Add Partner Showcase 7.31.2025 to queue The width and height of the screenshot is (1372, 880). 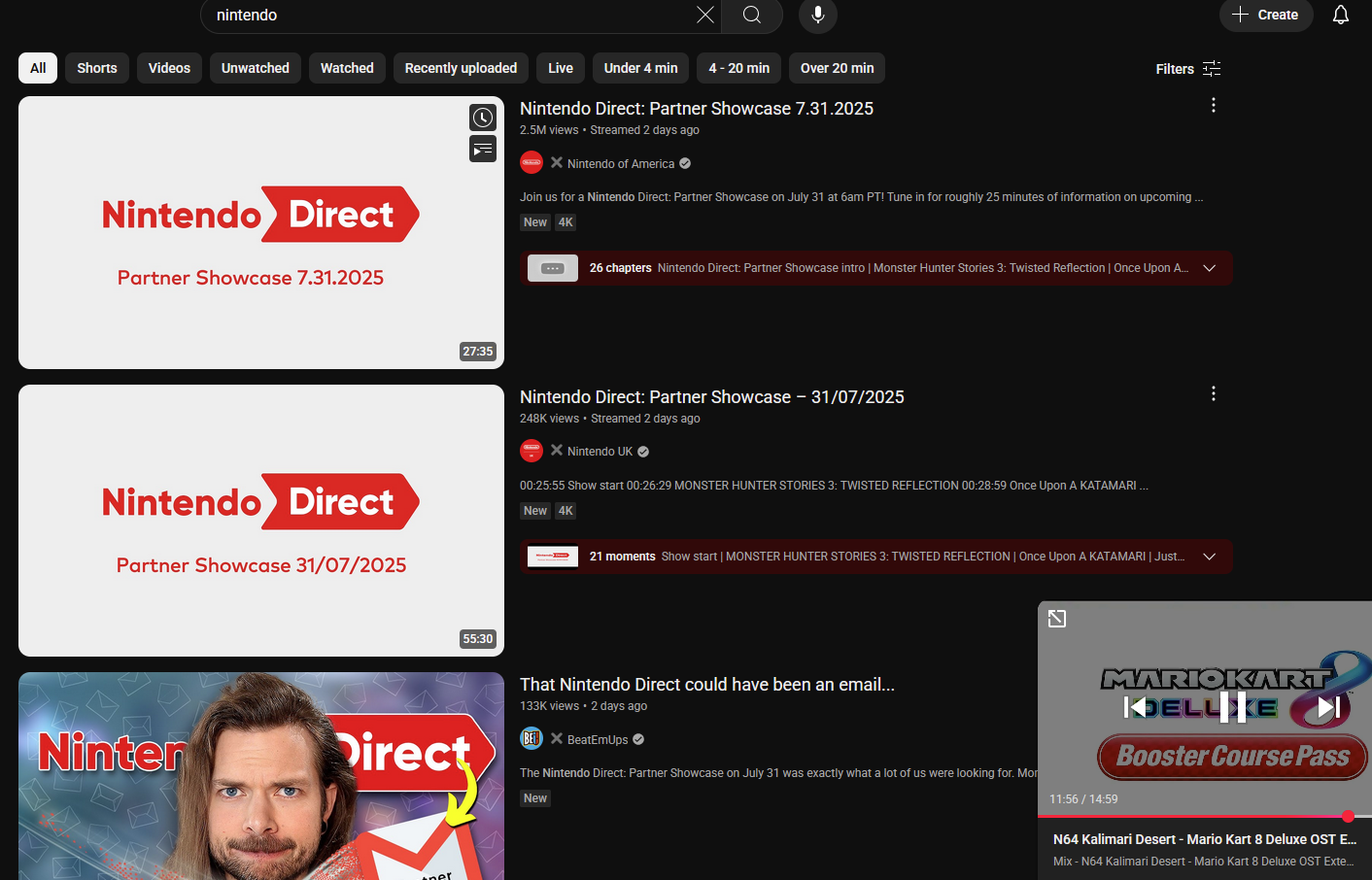(483, 149)
